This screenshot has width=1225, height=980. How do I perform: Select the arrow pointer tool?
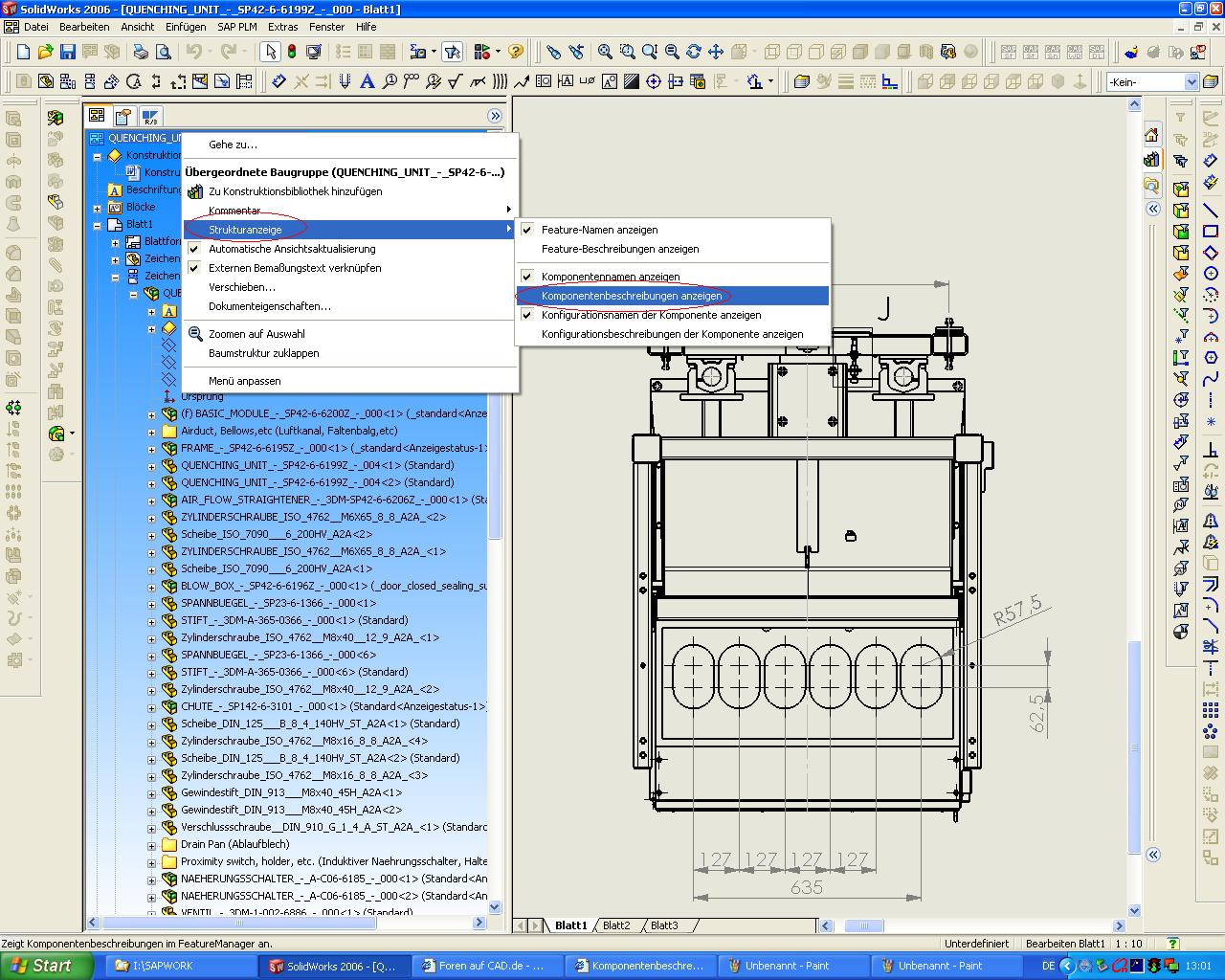tap(271, 52)
